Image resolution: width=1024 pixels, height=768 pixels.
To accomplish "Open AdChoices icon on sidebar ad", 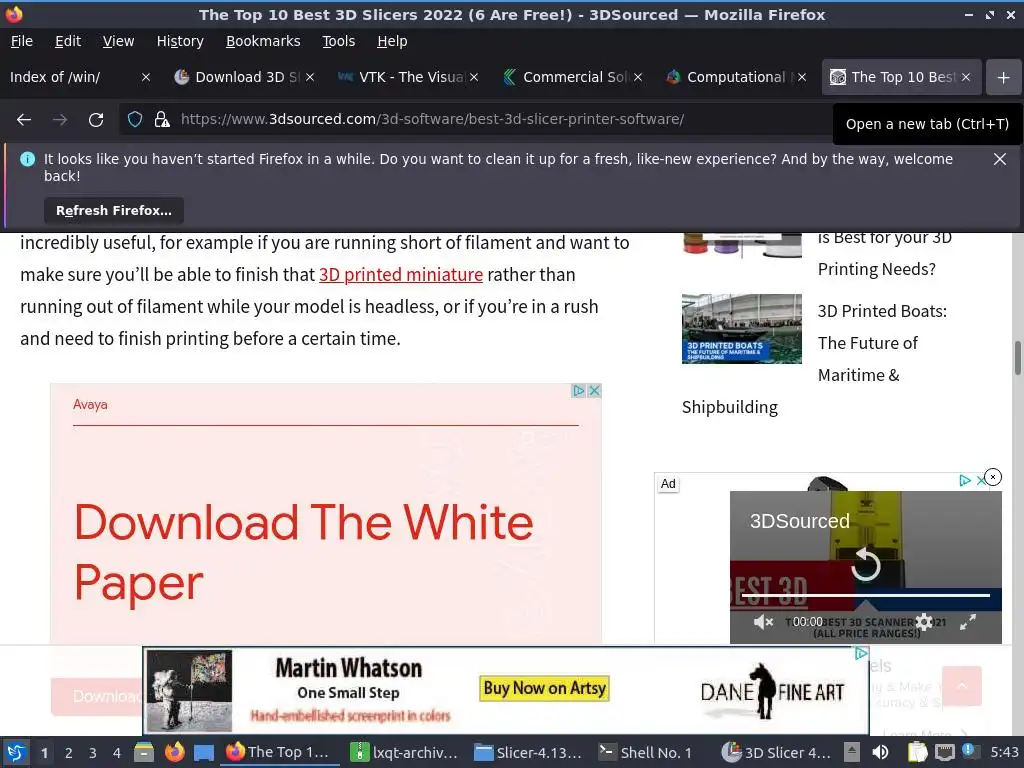I will [x=965, y=481].
